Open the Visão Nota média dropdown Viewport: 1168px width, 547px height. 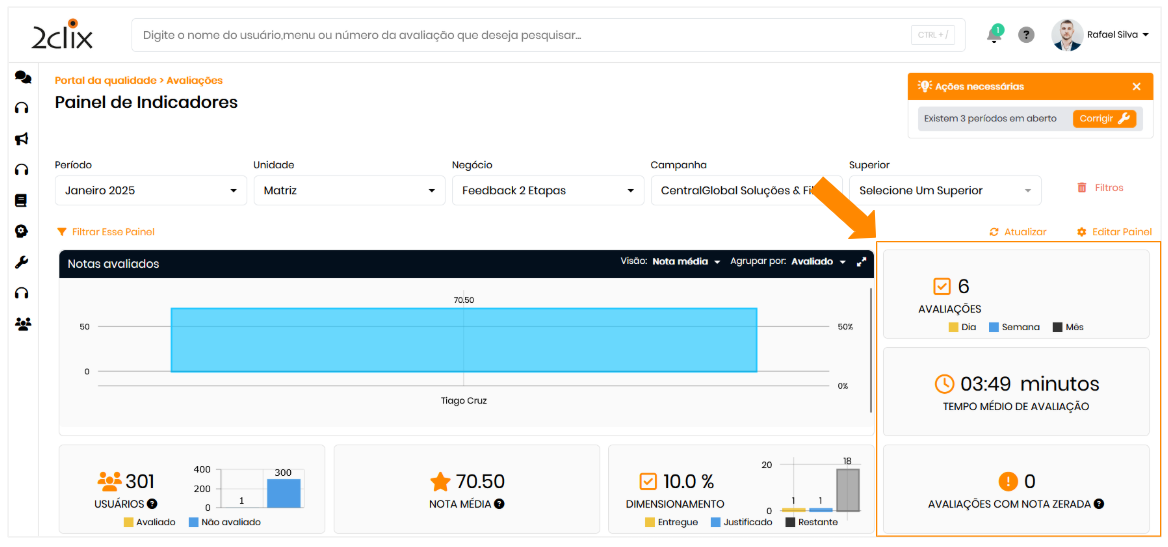(x=686, y=262)
